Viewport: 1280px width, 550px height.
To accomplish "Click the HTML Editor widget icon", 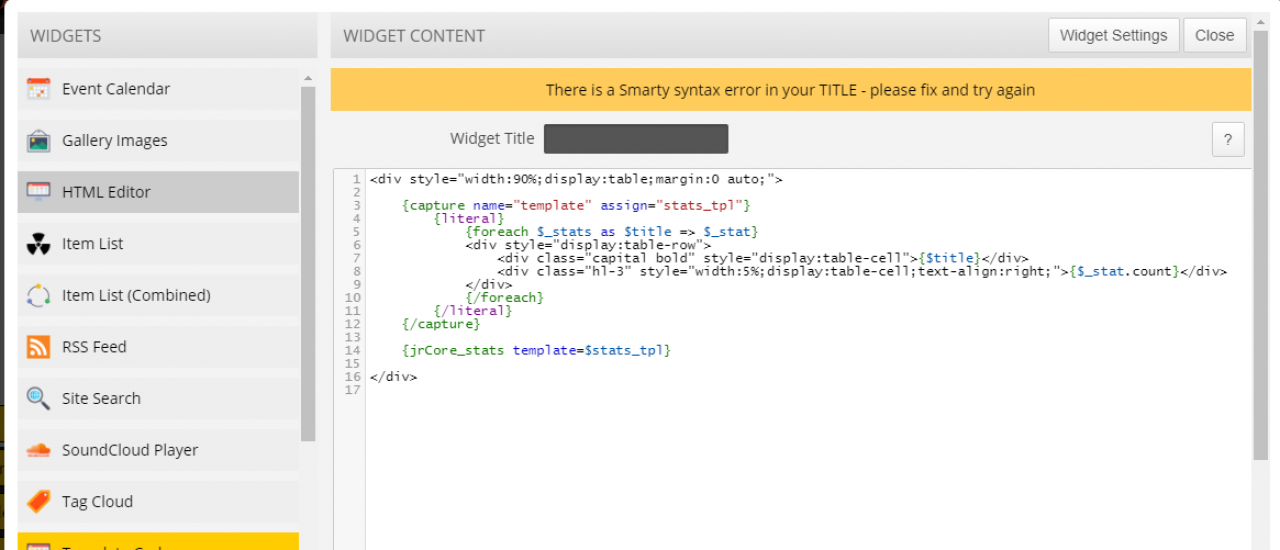I will (x=39, y=192).
